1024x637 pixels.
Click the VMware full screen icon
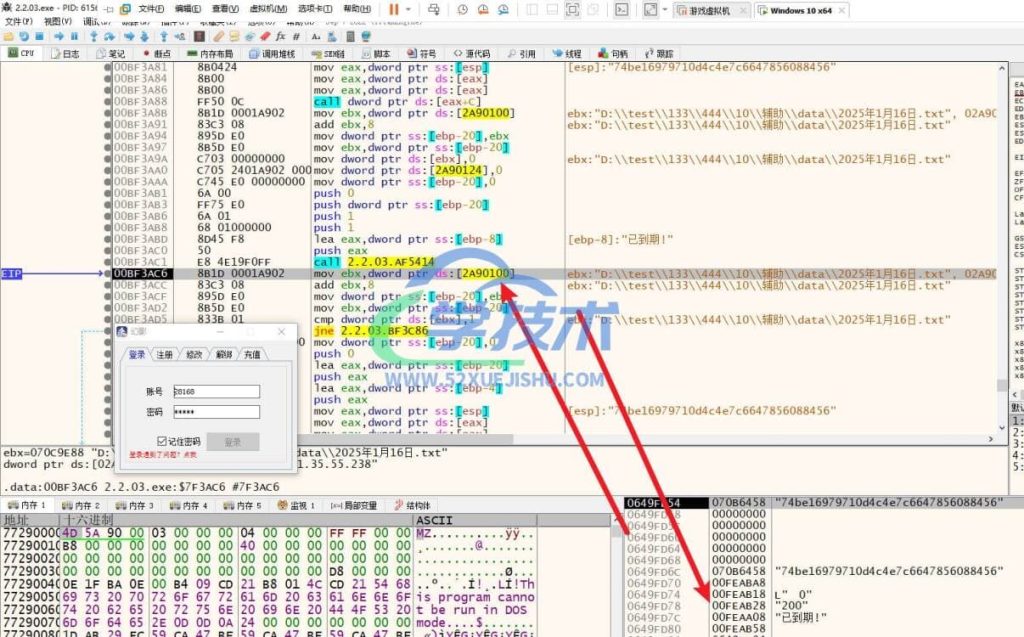coord(572,9)
